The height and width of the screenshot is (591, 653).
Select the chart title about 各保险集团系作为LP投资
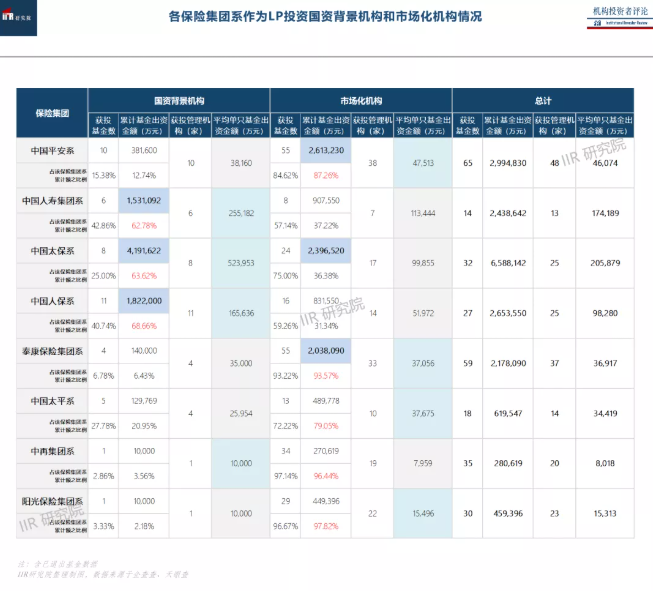[325, 17]
